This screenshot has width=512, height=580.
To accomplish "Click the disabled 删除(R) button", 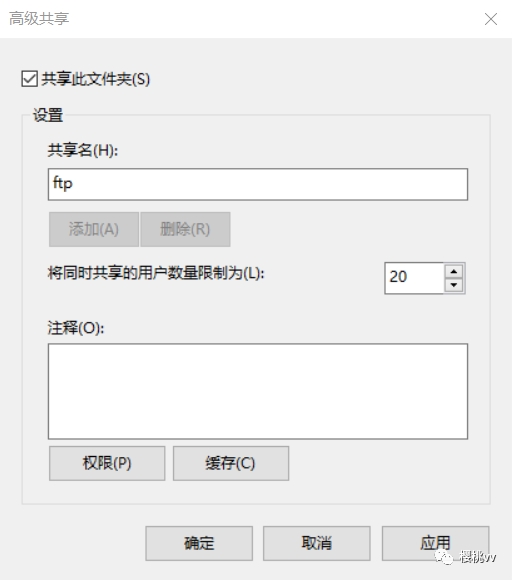I will (185, 229).
